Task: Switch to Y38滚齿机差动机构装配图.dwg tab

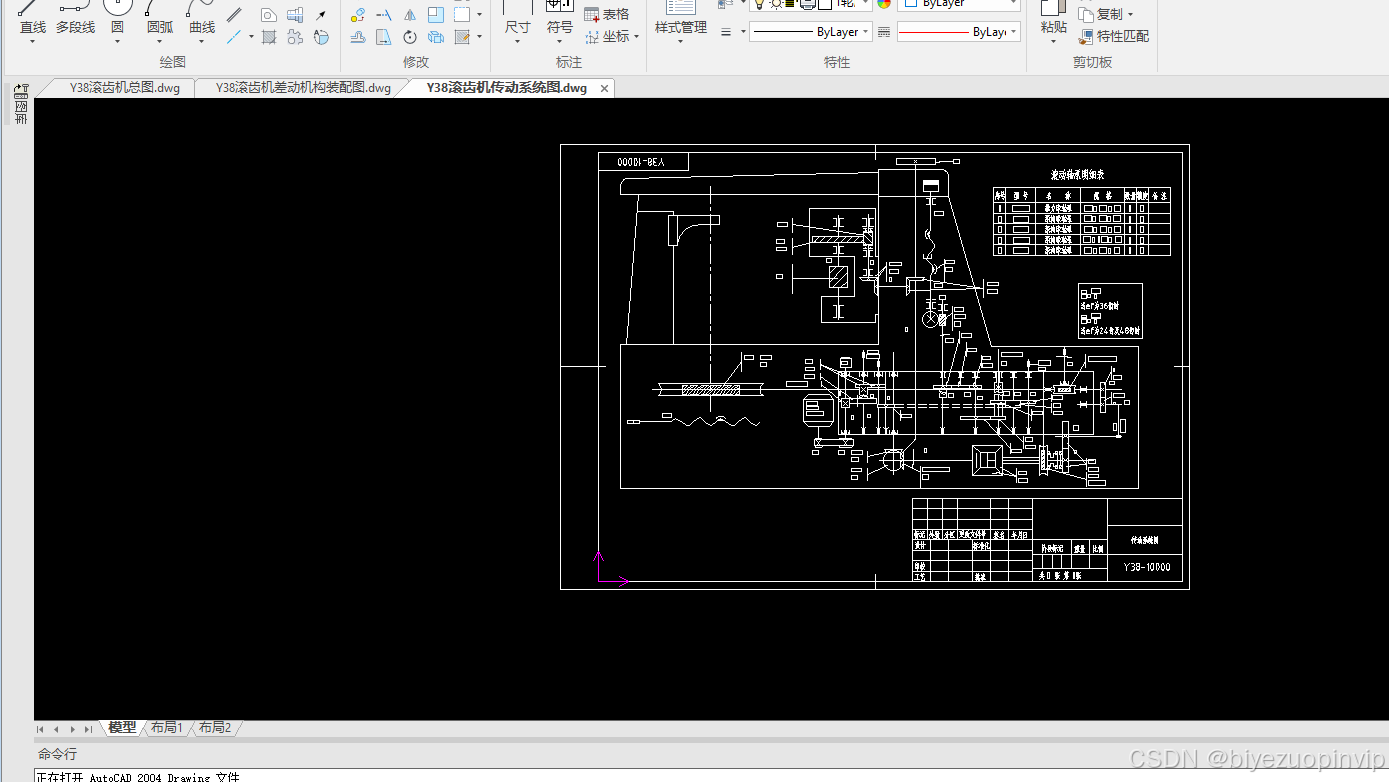Action: (x=303, y=88)
